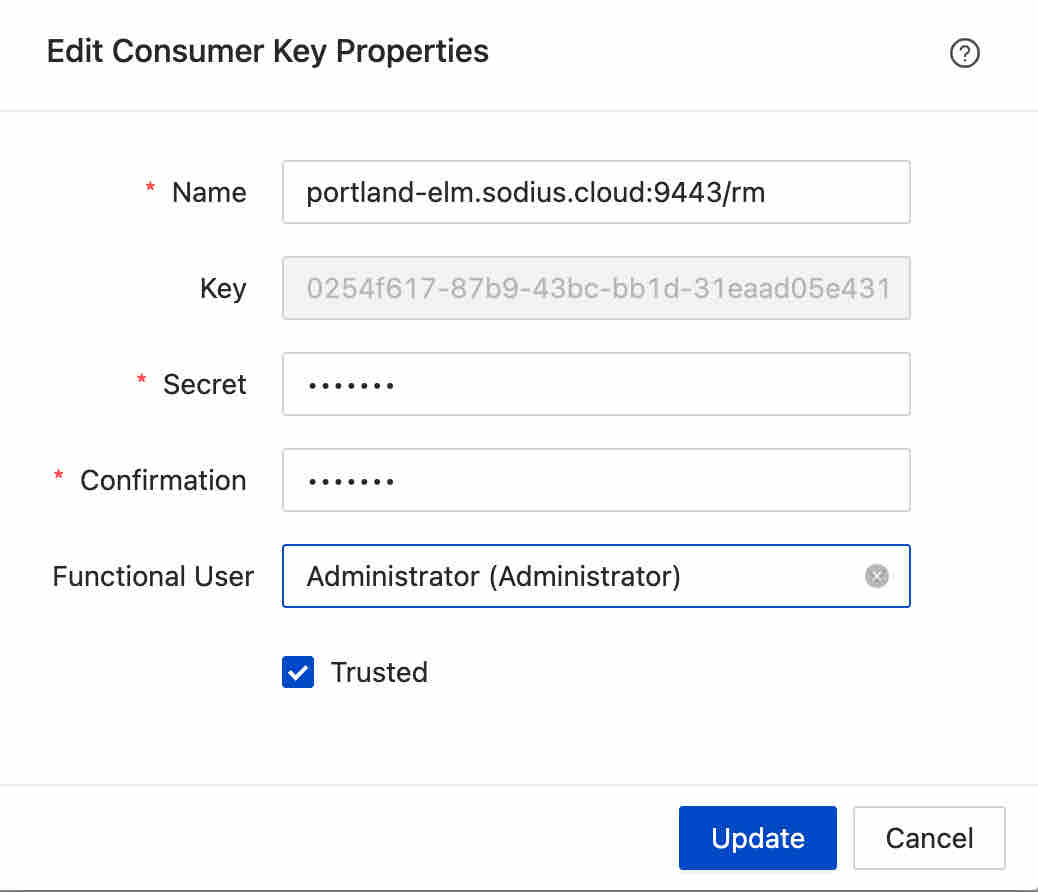Focus the Name input field
Viewport: 1038px width, 892px height.
pyautogui.click(x=596, y=192)
